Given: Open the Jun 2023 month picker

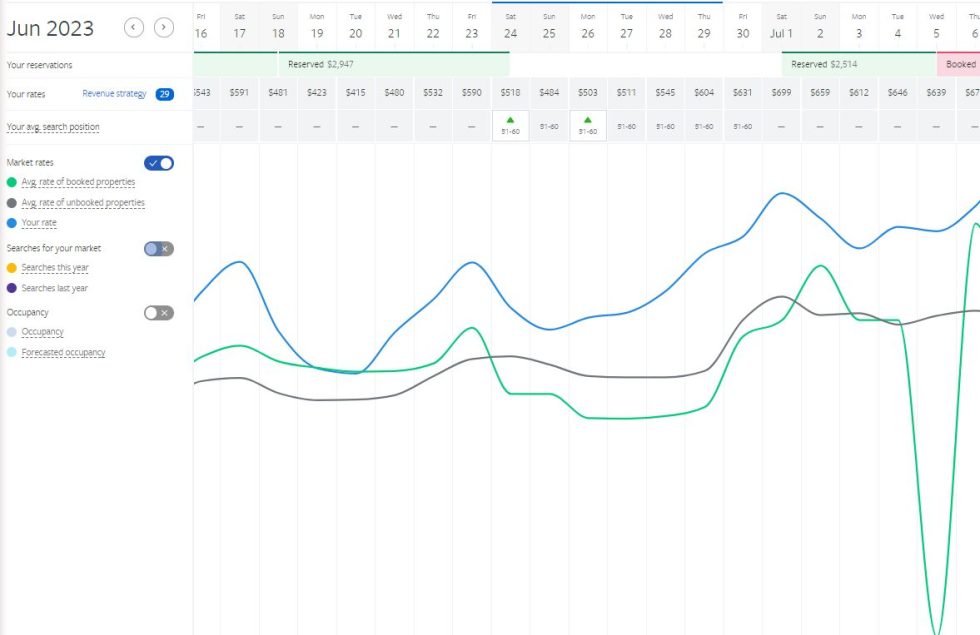Looking at the screenshot, I should (52, 29).
